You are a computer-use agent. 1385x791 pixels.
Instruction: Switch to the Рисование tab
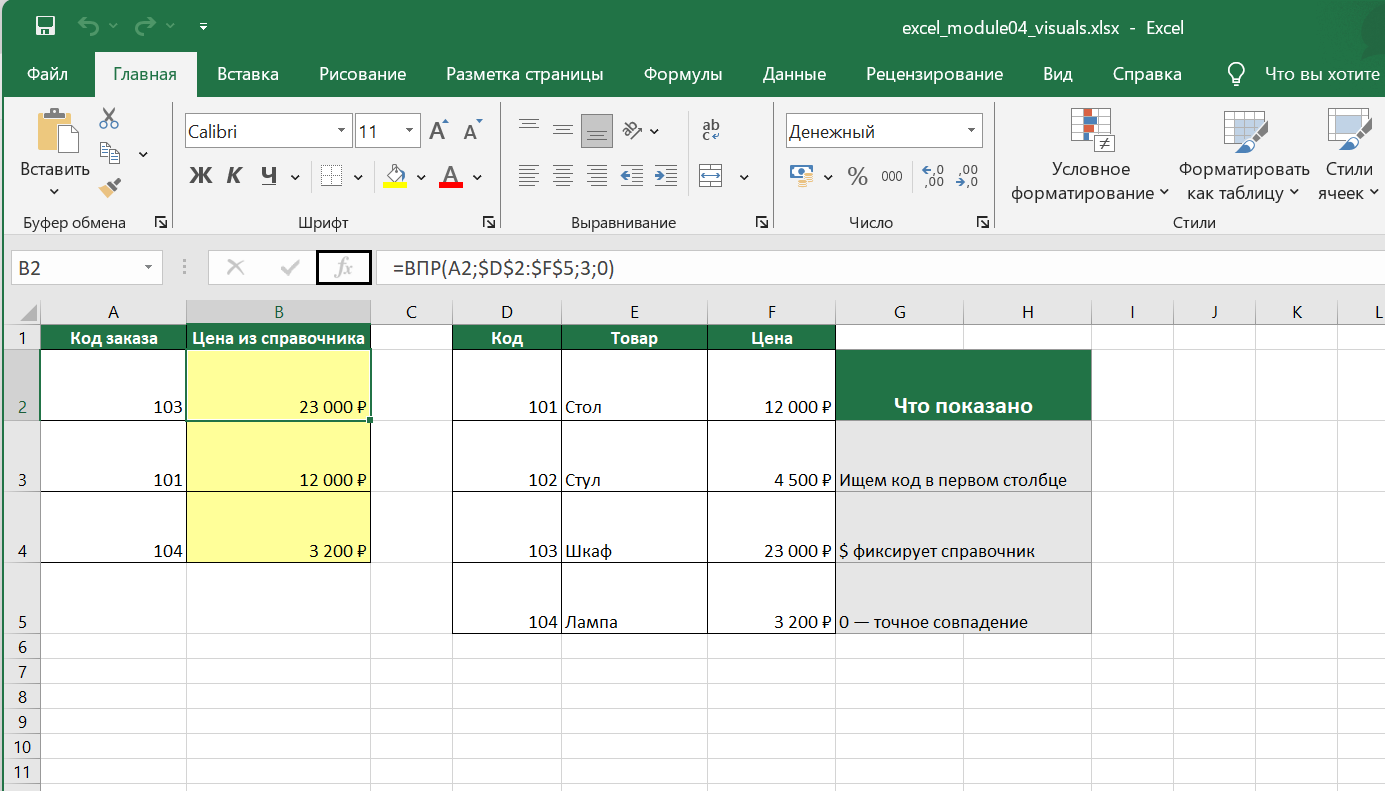point(363,74)
